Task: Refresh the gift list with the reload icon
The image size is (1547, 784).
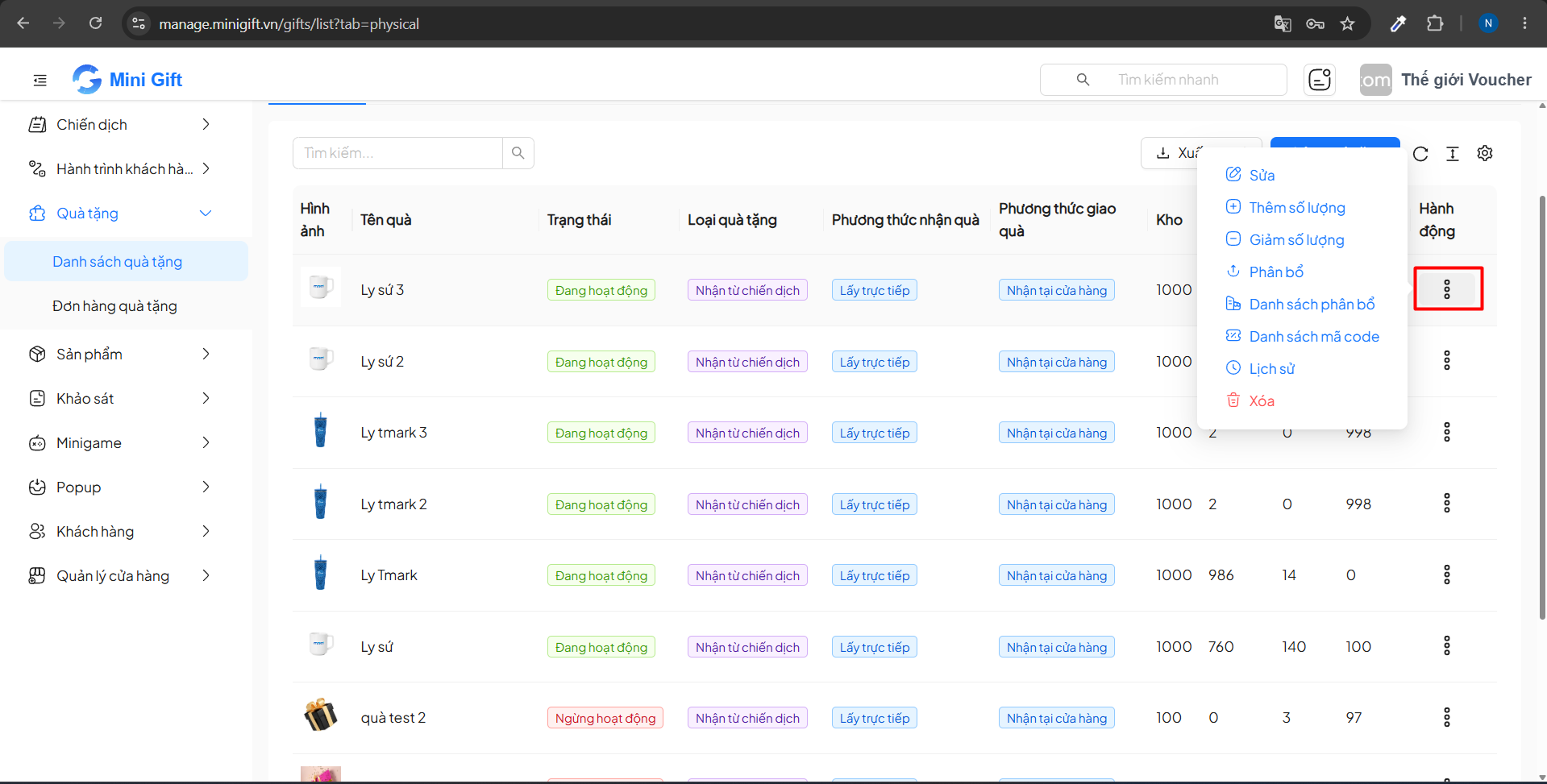Action: coord(1420,154)
